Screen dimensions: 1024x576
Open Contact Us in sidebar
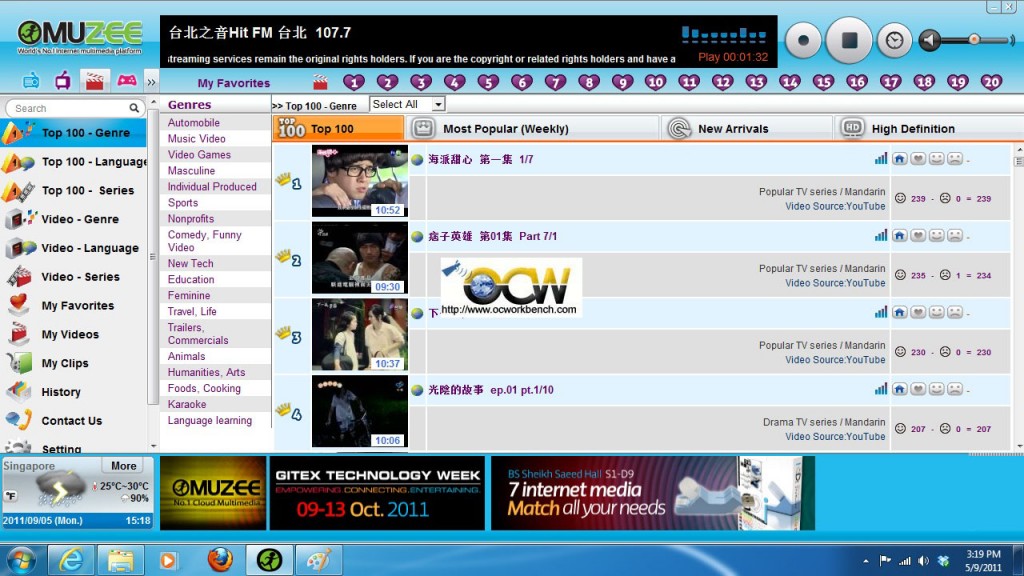74,420
